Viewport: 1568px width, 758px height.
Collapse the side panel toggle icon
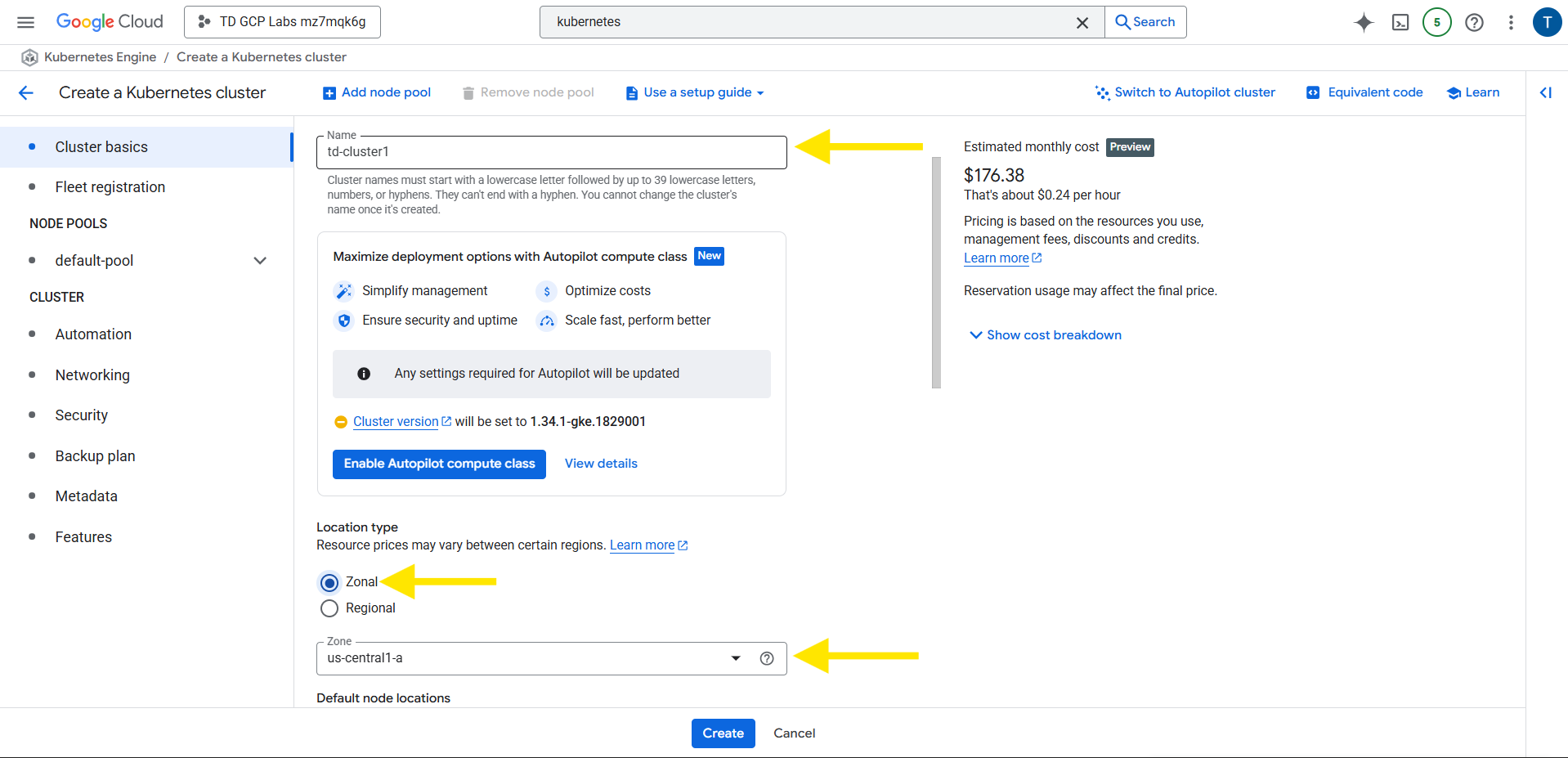pyautogui.click(x=1545, y=92)
